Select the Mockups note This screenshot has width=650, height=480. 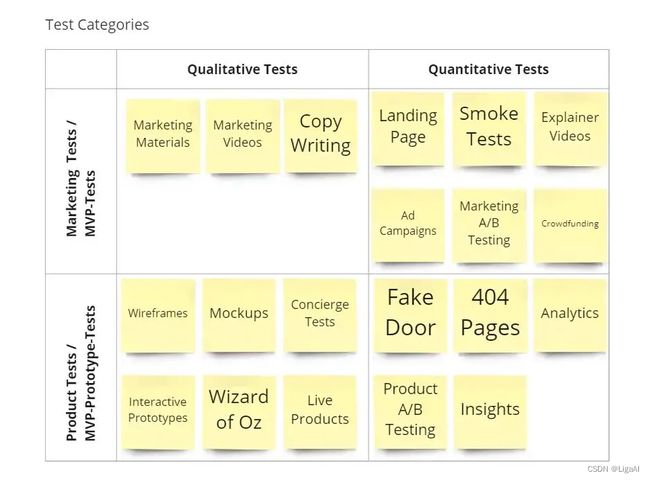pos(239,316)
